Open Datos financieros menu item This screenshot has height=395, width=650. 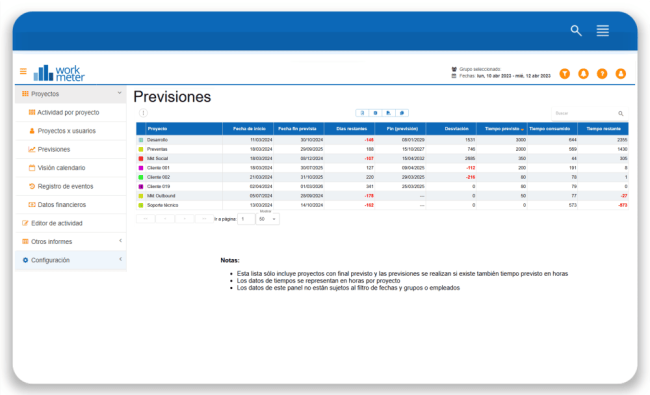(70, 204)
